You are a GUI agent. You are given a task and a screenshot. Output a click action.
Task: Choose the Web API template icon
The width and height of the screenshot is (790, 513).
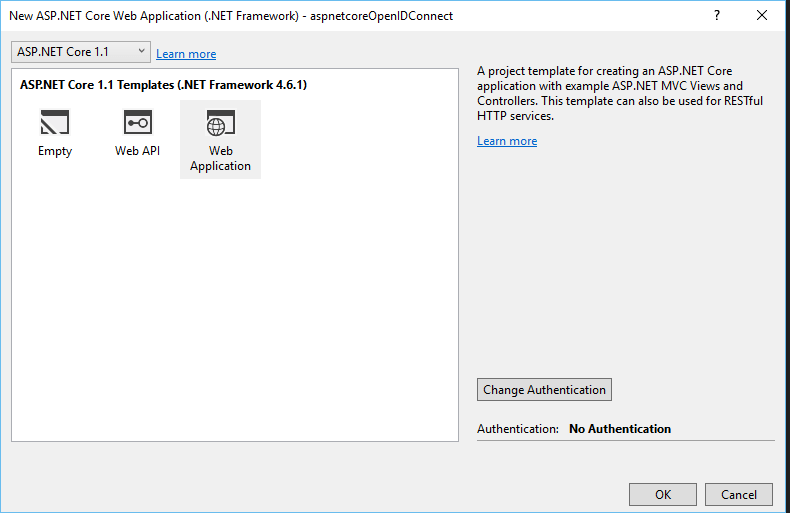click(x=138, y=122)
